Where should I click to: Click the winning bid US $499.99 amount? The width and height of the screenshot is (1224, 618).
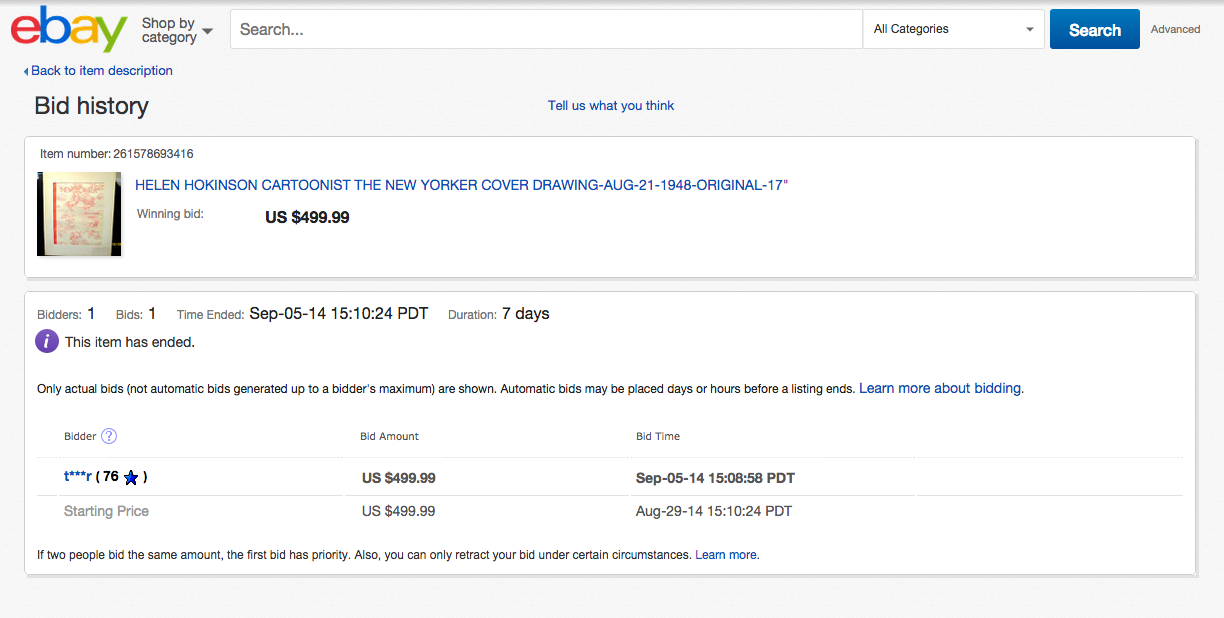307,217
